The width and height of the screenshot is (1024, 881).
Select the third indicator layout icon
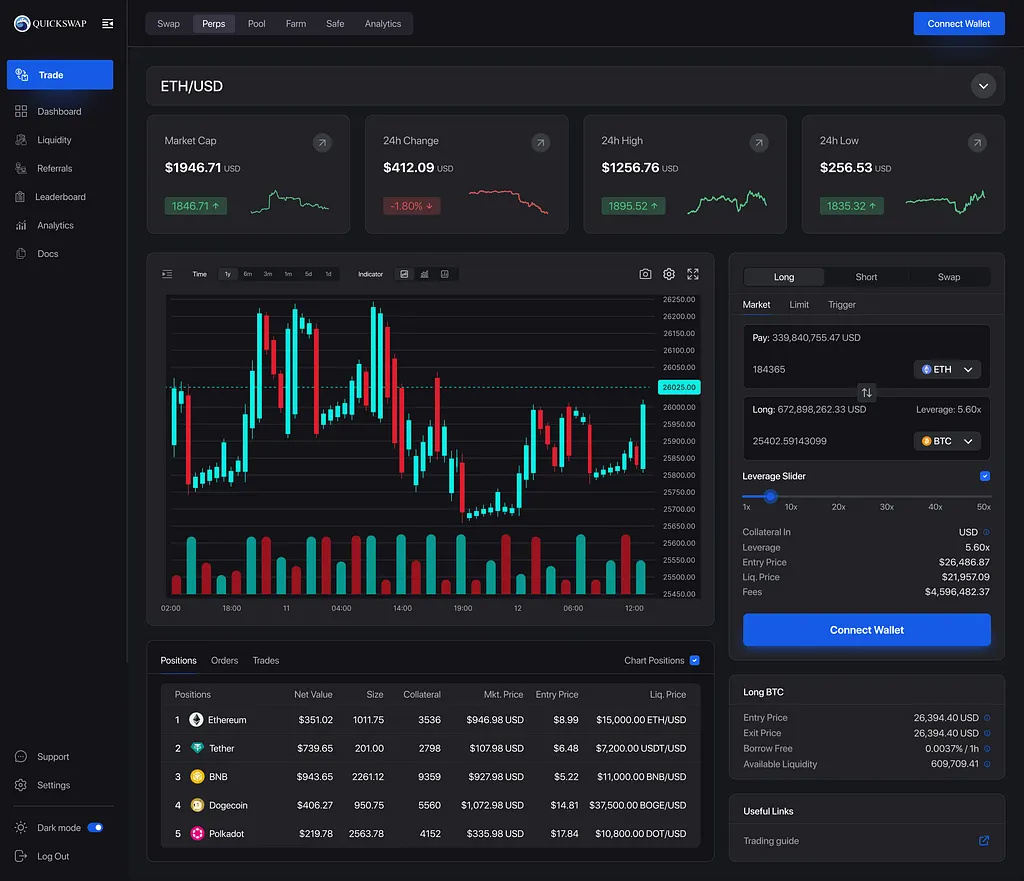coord(445,274)
